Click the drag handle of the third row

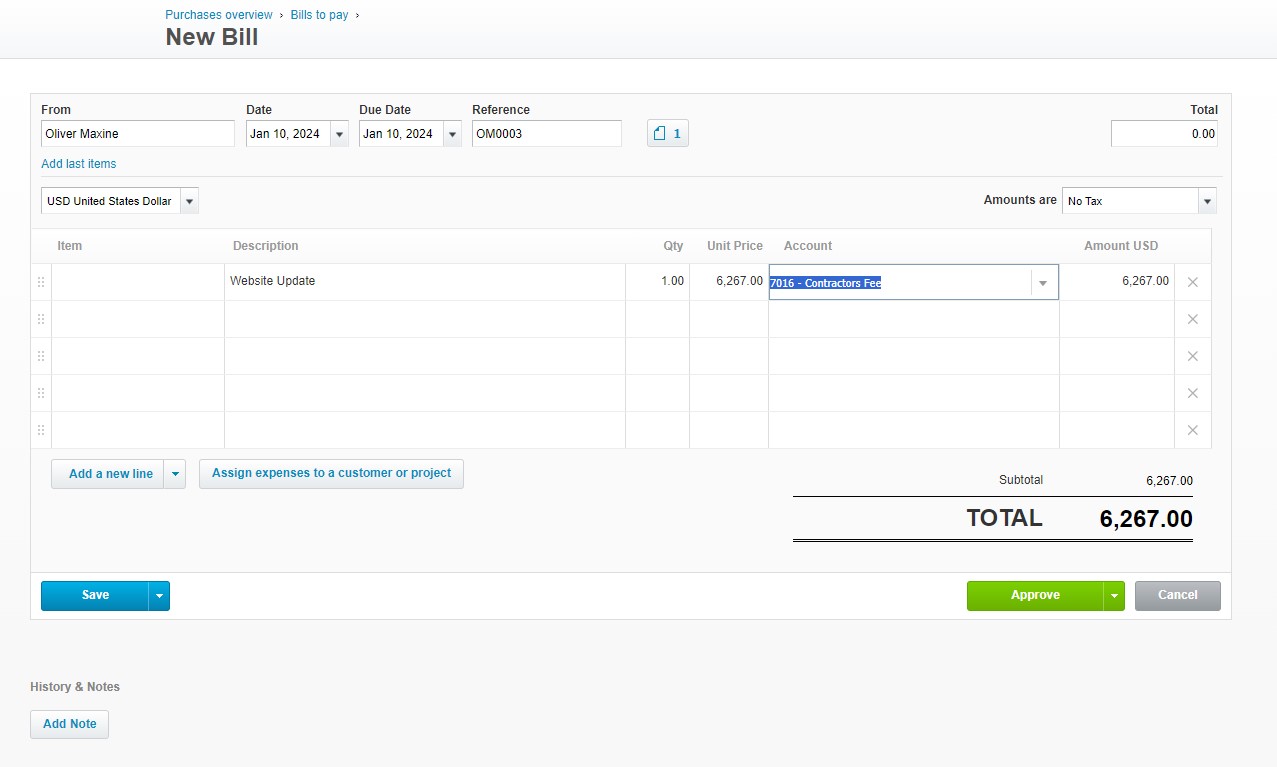[x=41, y=356]
